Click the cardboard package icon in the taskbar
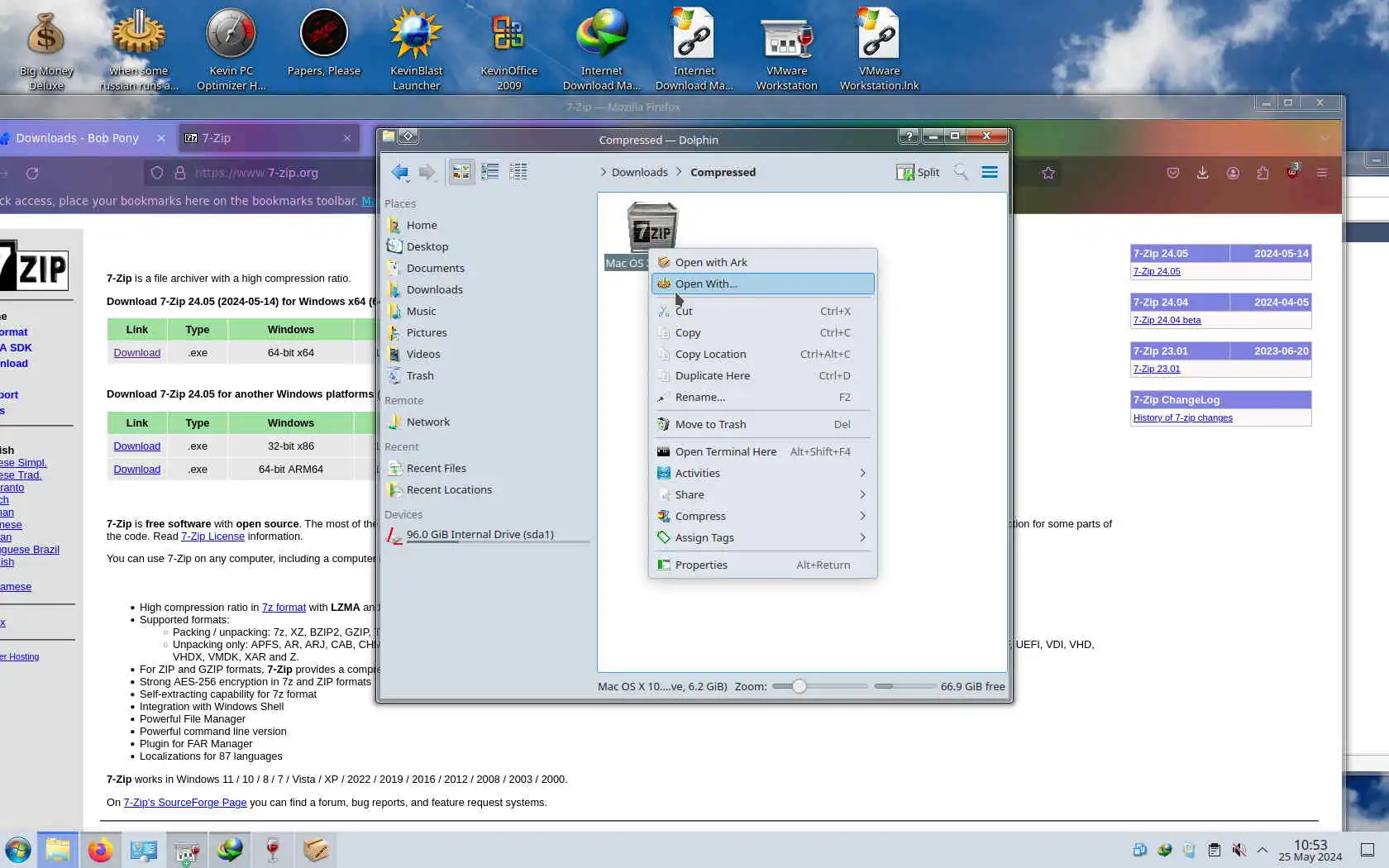 coord(316,850)
